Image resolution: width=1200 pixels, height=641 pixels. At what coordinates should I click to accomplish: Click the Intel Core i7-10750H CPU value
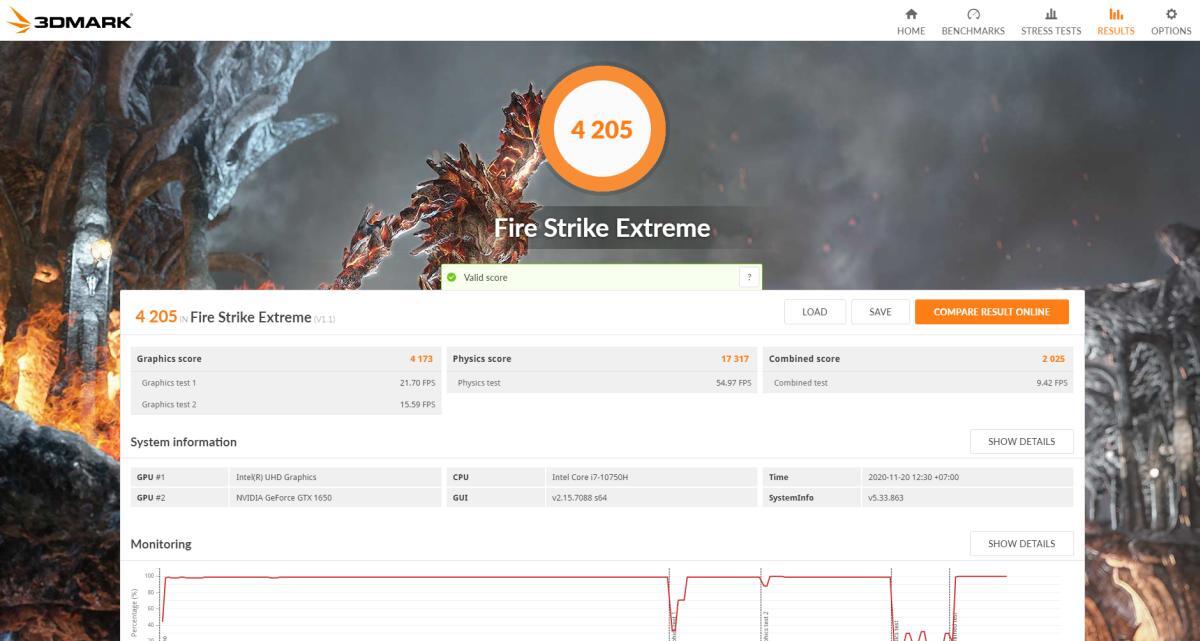click(591, 477)
